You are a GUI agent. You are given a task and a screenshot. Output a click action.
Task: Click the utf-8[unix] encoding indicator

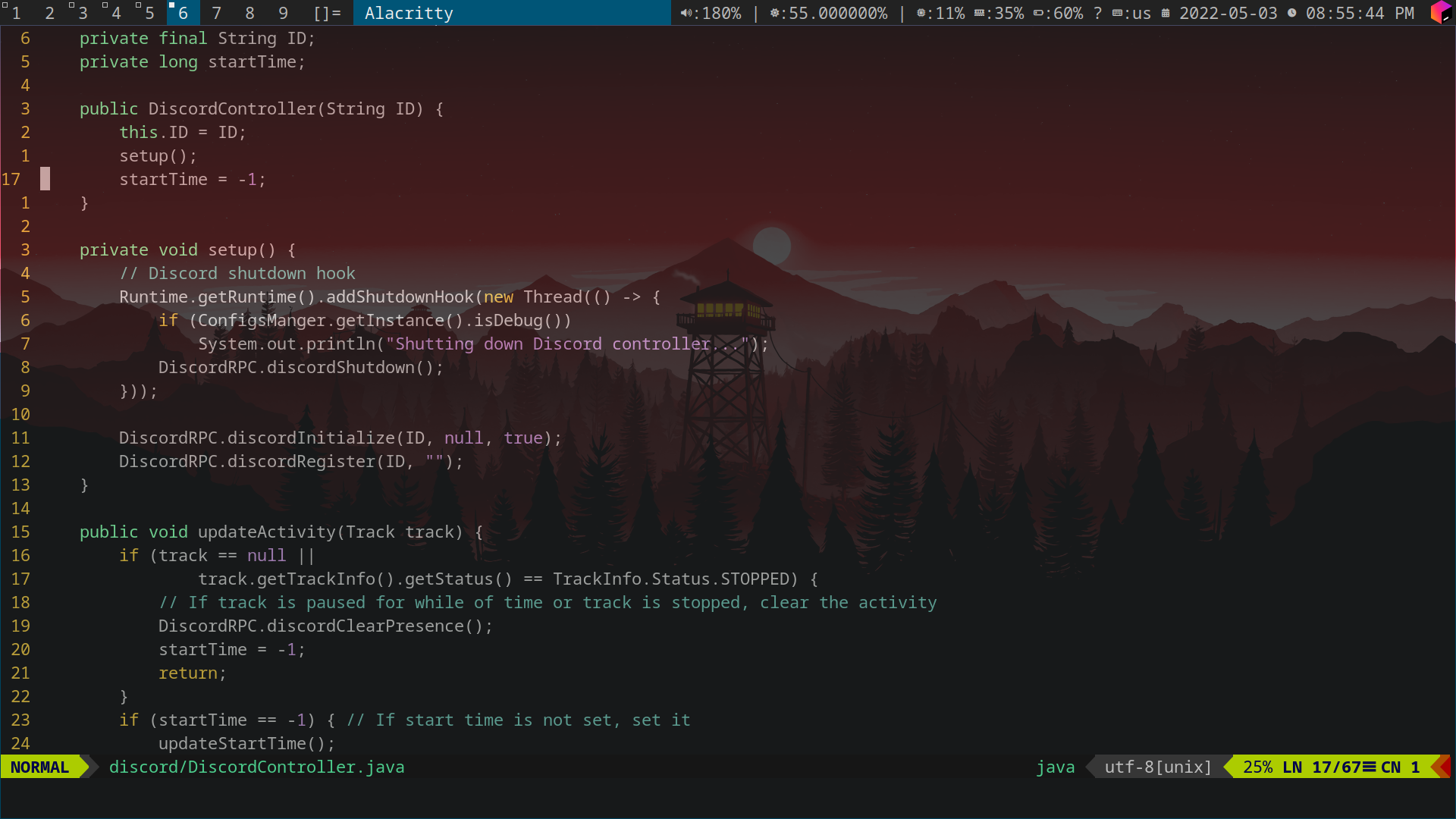click(1158, 767)
